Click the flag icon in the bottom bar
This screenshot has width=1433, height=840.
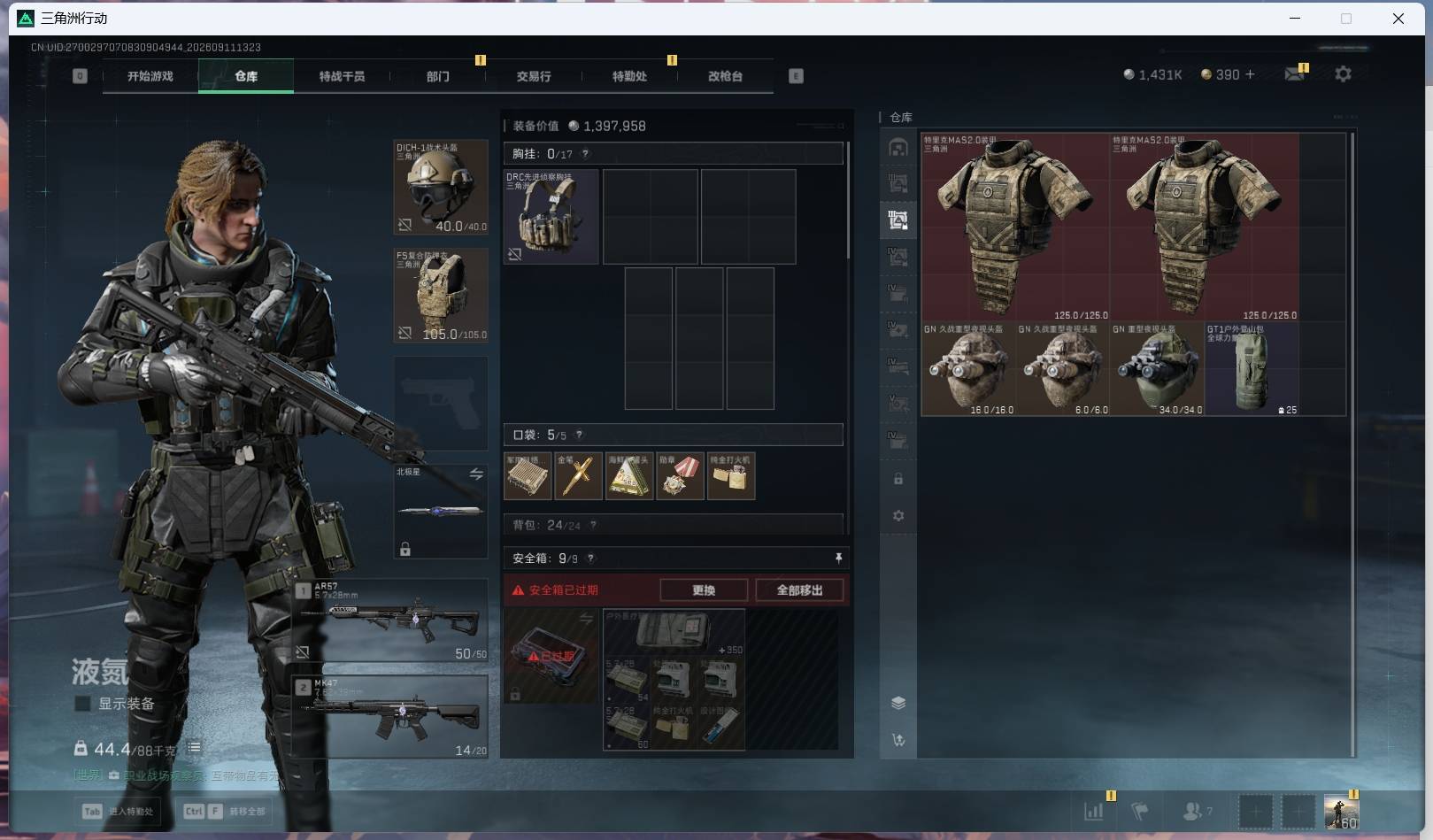pyautogui.click(x=1140, y=810)
